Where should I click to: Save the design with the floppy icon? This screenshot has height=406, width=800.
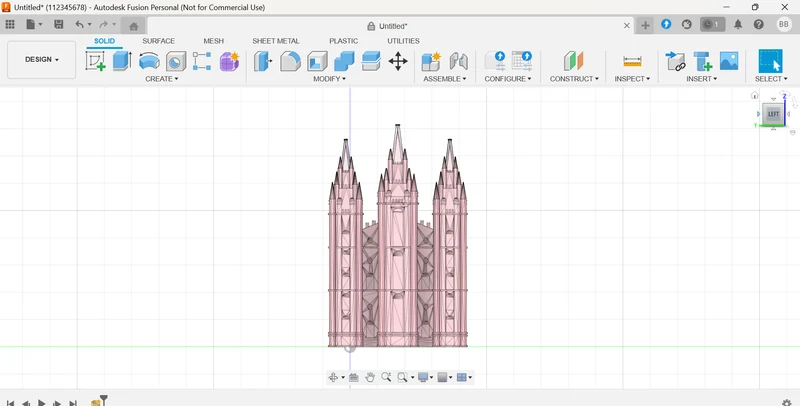coord(59,24)
